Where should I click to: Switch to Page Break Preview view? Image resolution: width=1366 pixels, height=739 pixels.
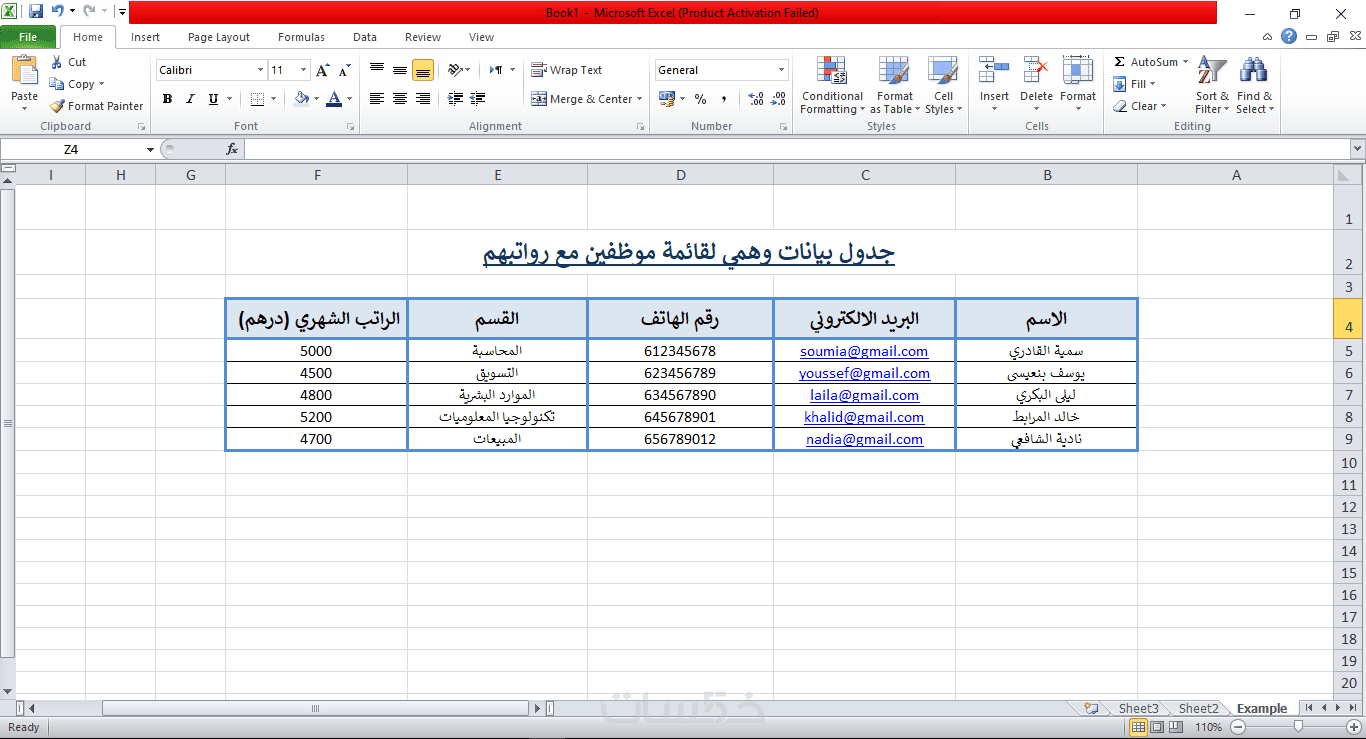click(1175, 727)
